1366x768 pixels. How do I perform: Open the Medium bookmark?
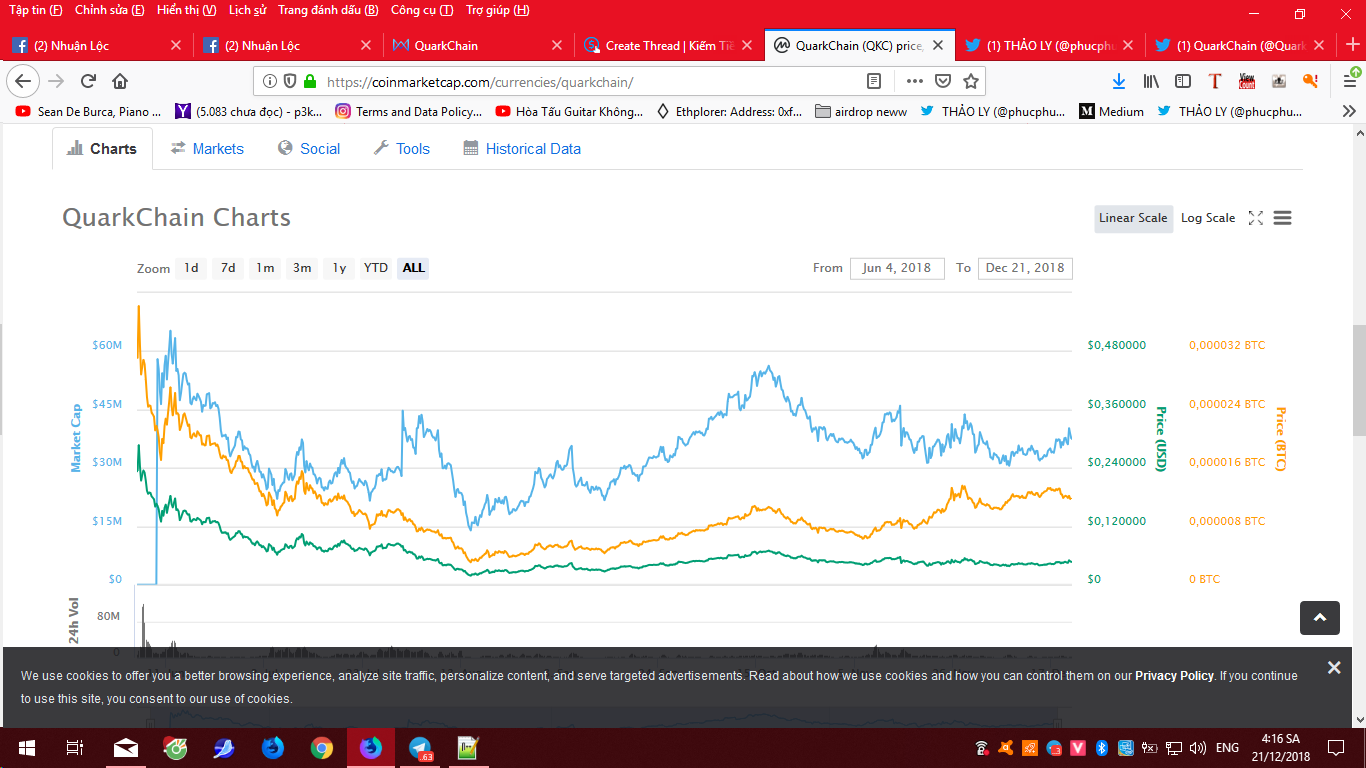tap(1111, 111)
